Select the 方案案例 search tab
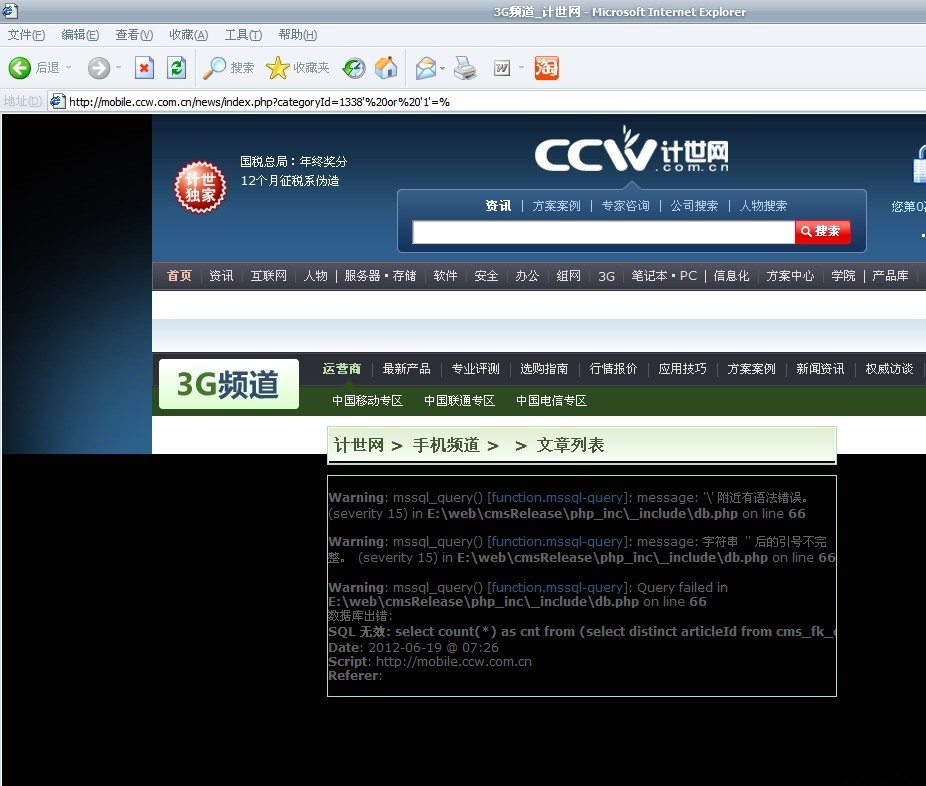Image resolution: width=926 pixels, height=786 pixels. [x=556, y=206]
